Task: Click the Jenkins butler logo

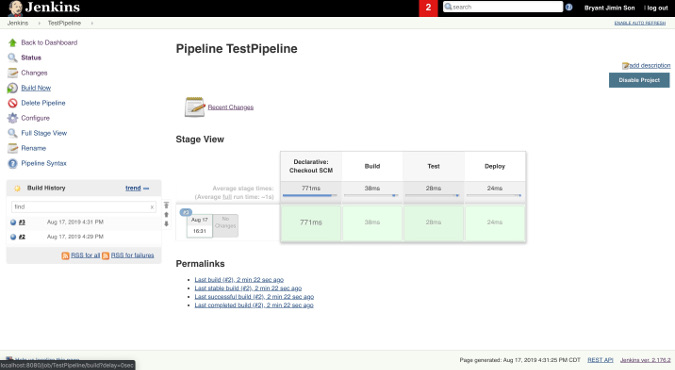Action: (15, 8)
